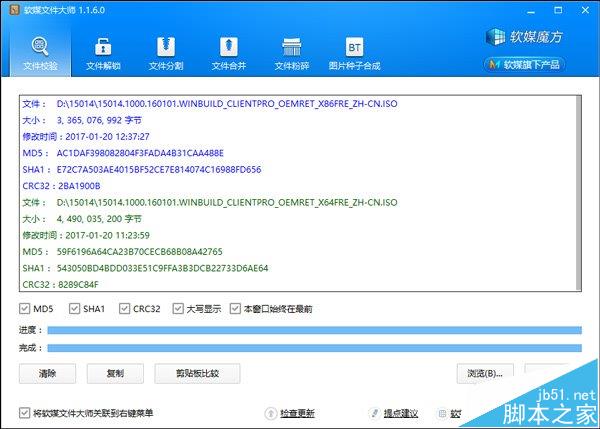Select SHA1 value starting with E72C7A503AE
The image size is (600, 429).
click(159, 170)
